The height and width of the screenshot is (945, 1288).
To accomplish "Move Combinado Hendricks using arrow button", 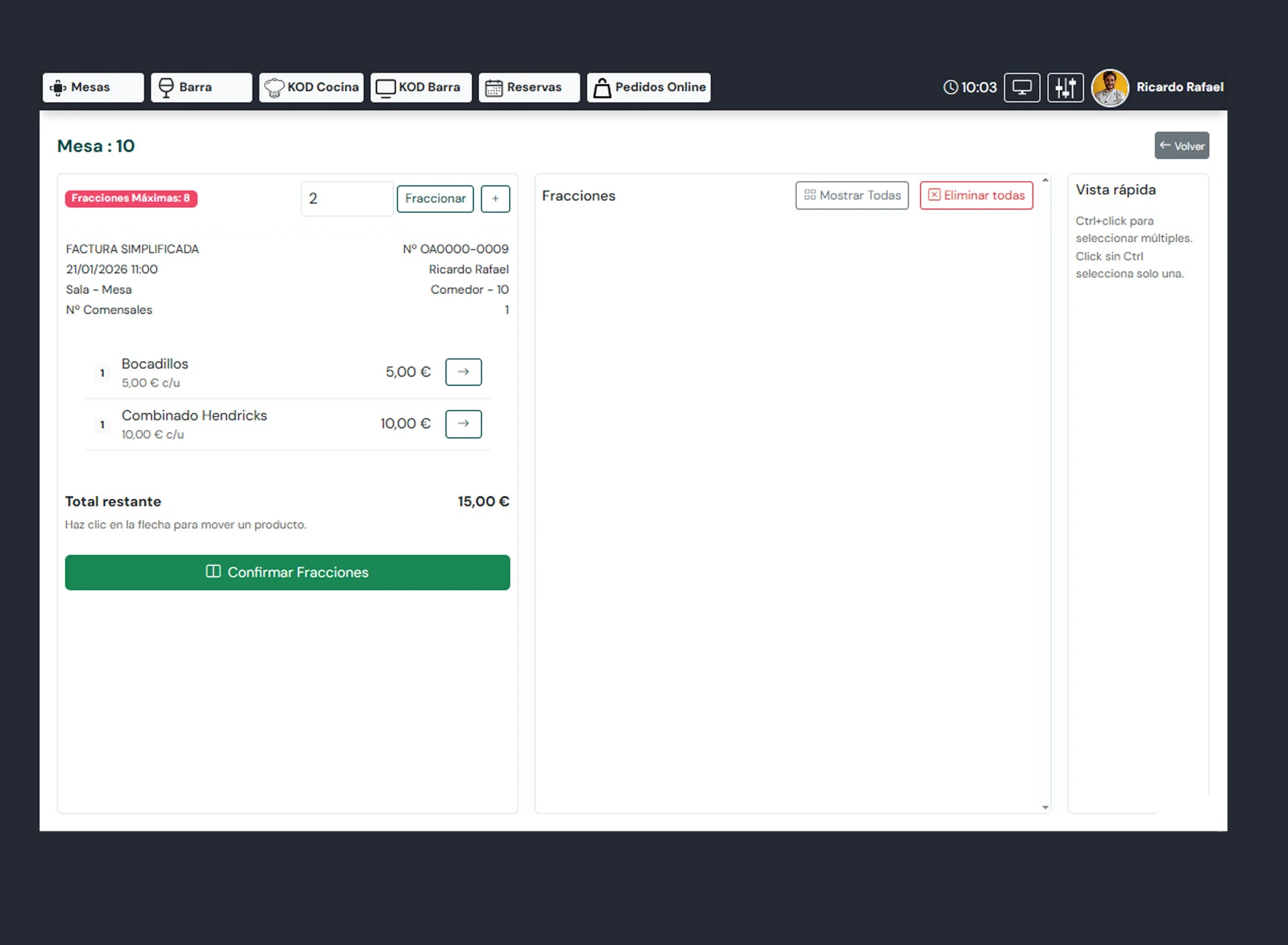I will pos(463,424).
